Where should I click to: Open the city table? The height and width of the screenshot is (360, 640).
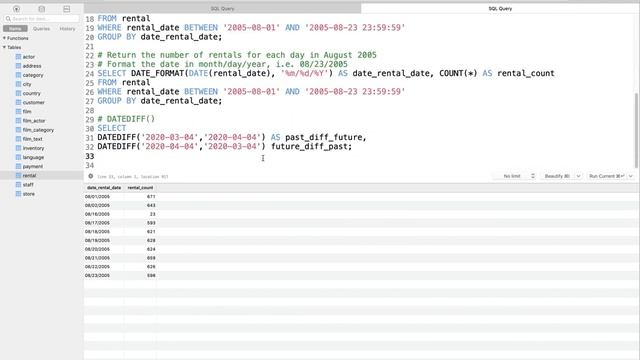coord(27,84)
